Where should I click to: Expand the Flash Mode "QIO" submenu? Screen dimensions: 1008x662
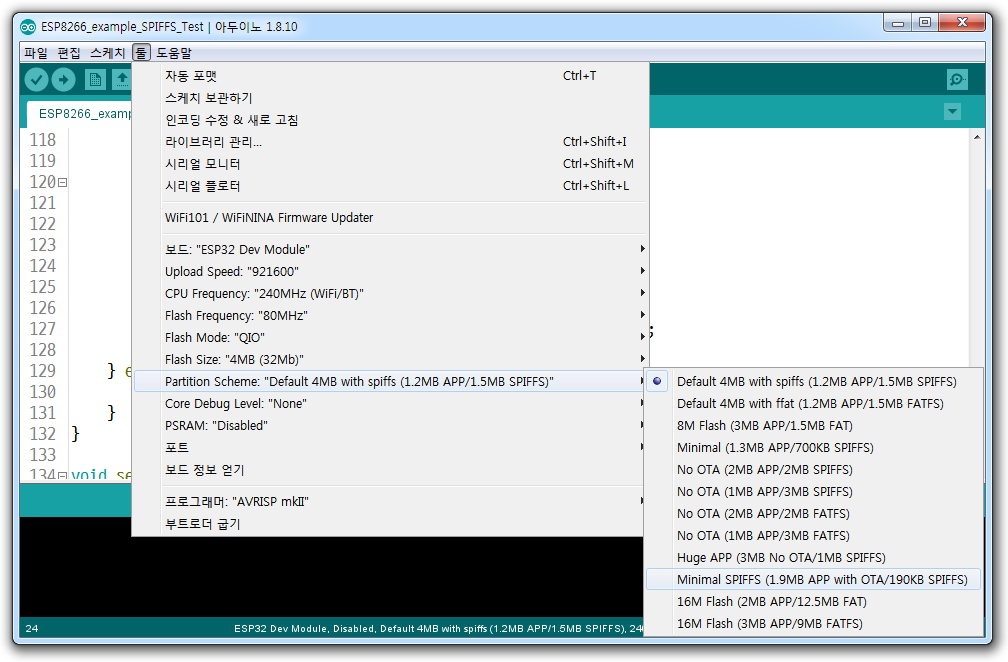390,337
